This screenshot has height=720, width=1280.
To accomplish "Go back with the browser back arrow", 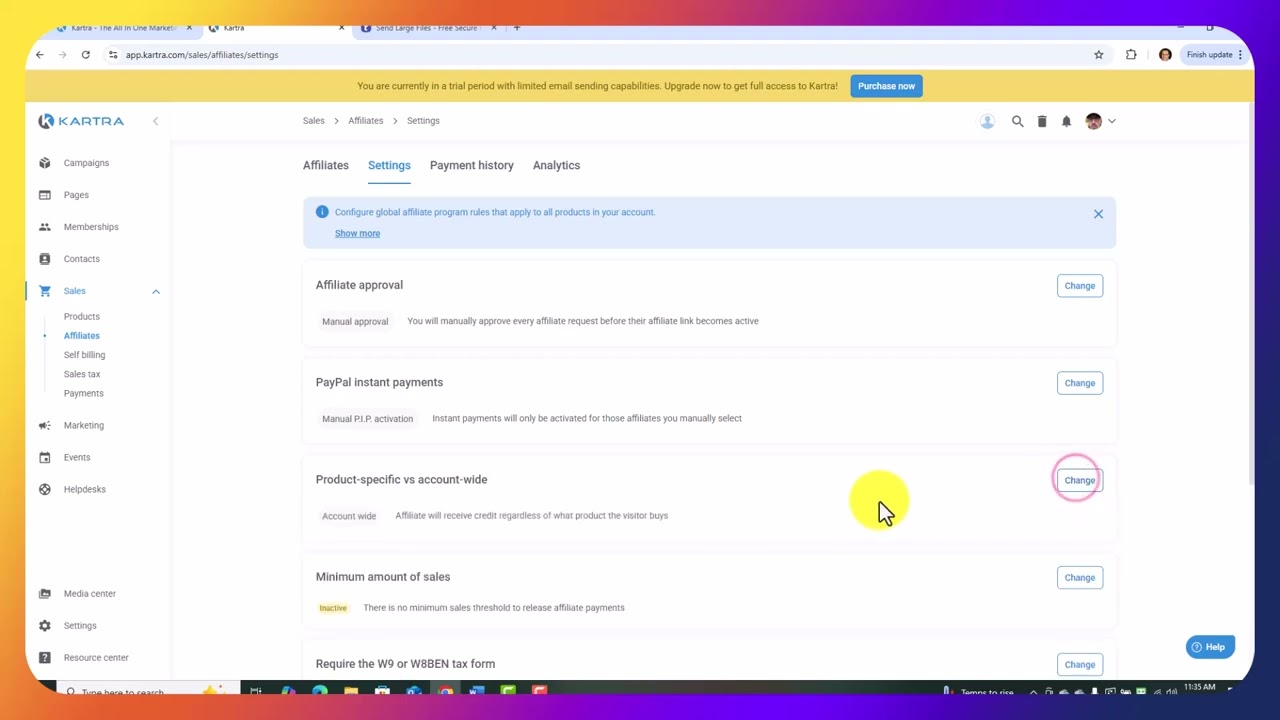I will click(40, 55).
